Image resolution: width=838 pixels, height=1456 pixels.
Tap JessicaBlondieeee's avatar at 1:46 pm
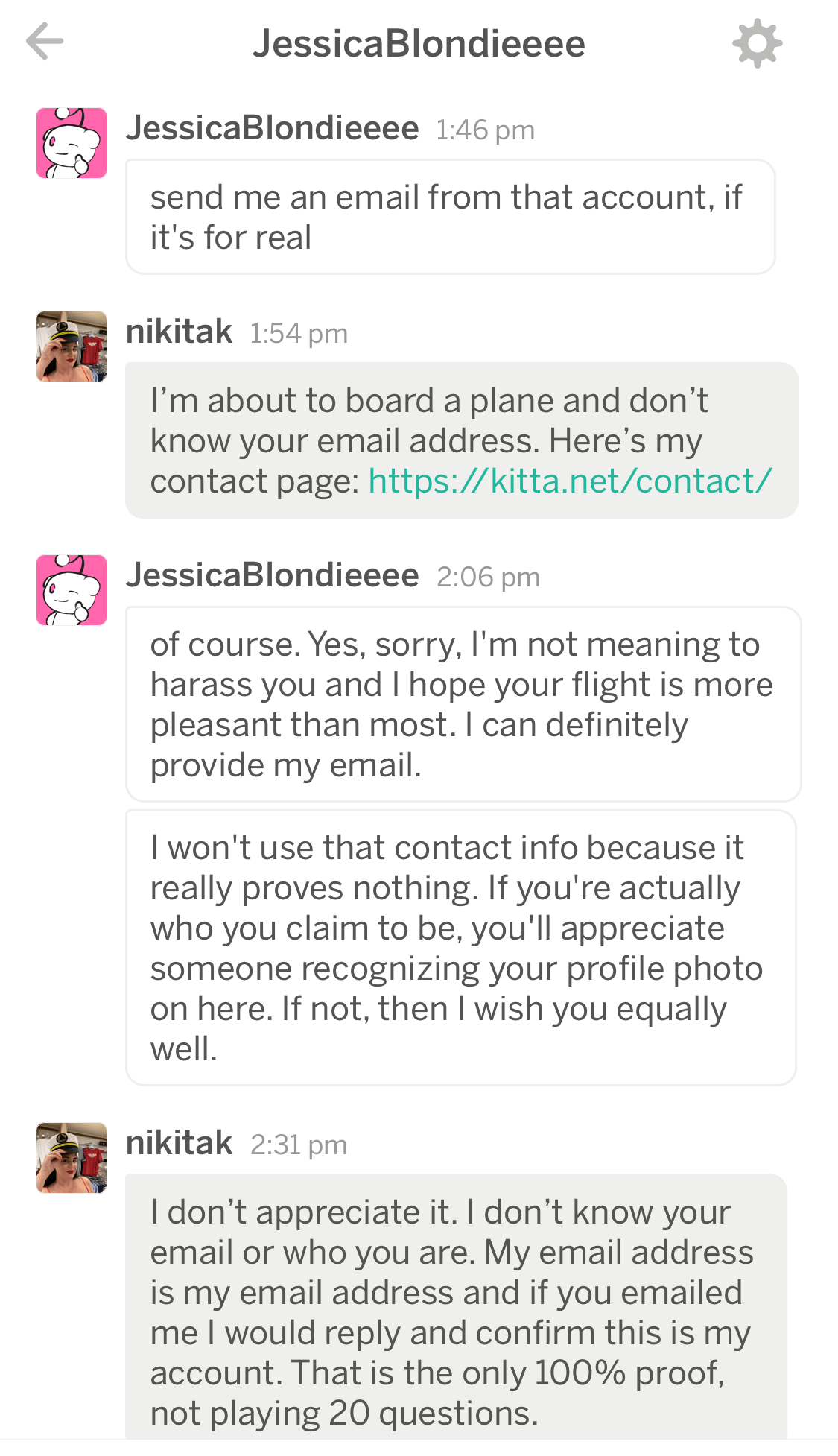click(72, 143)
